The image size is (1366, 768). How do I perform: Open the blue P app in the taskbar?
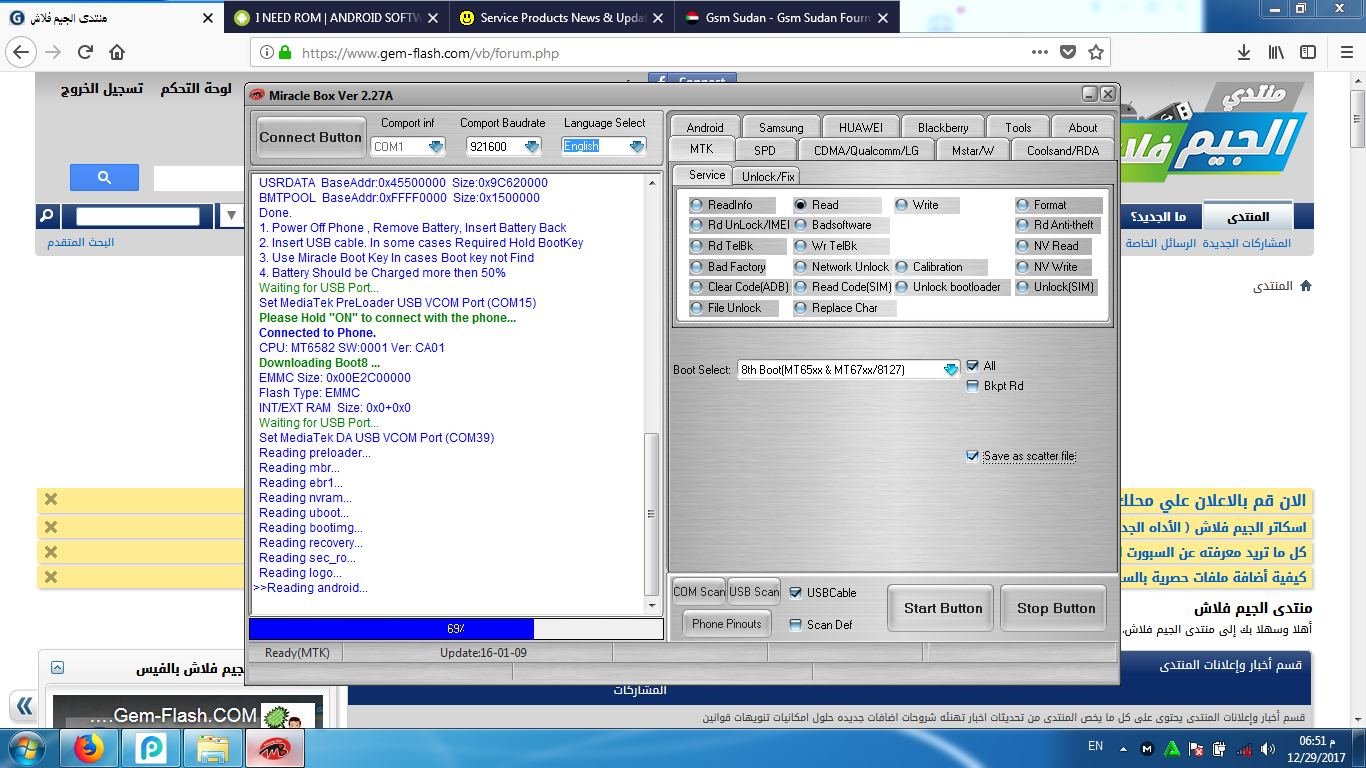151,748
